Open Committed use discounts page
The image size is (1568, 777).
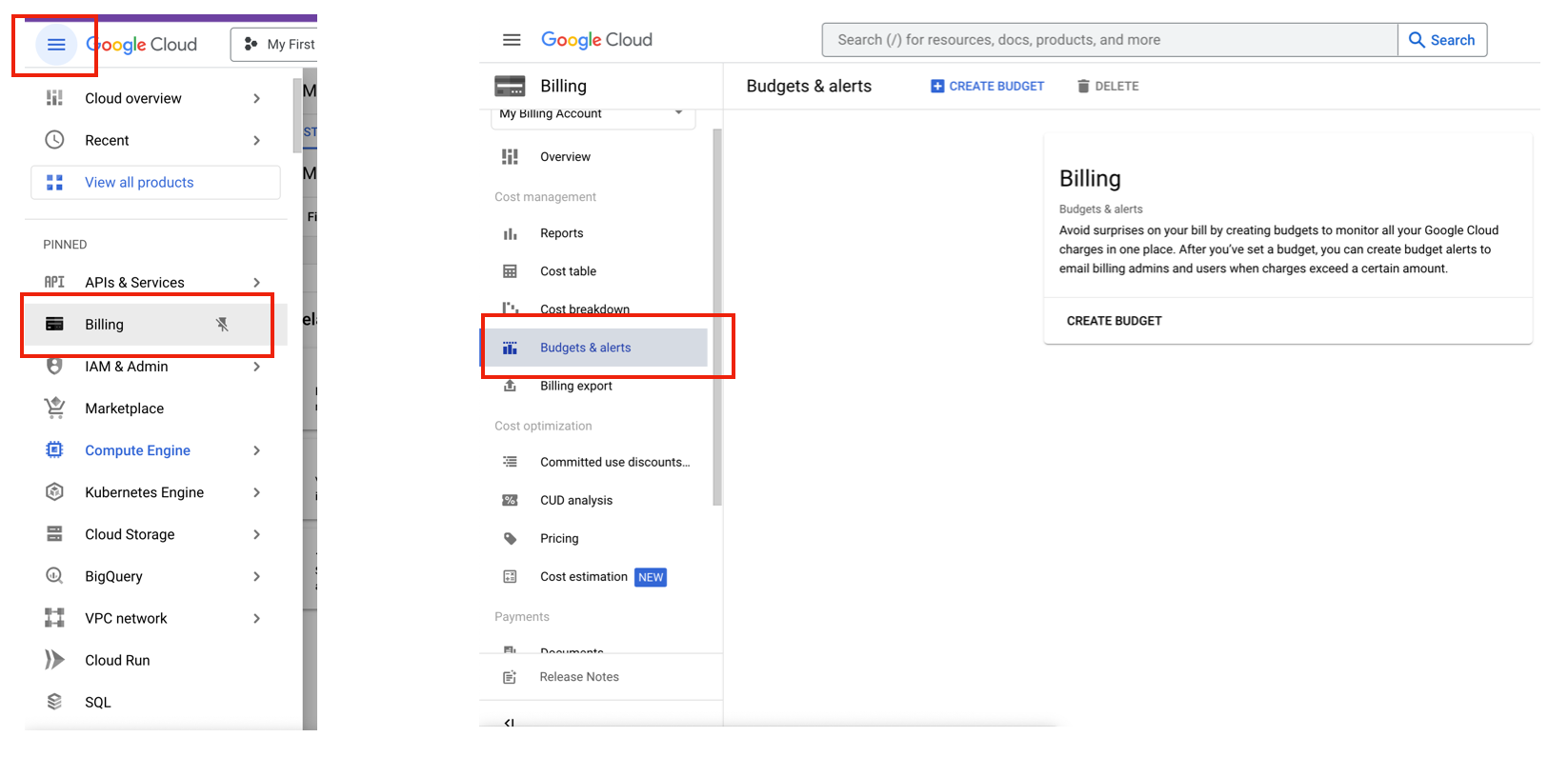coord(614,462)
